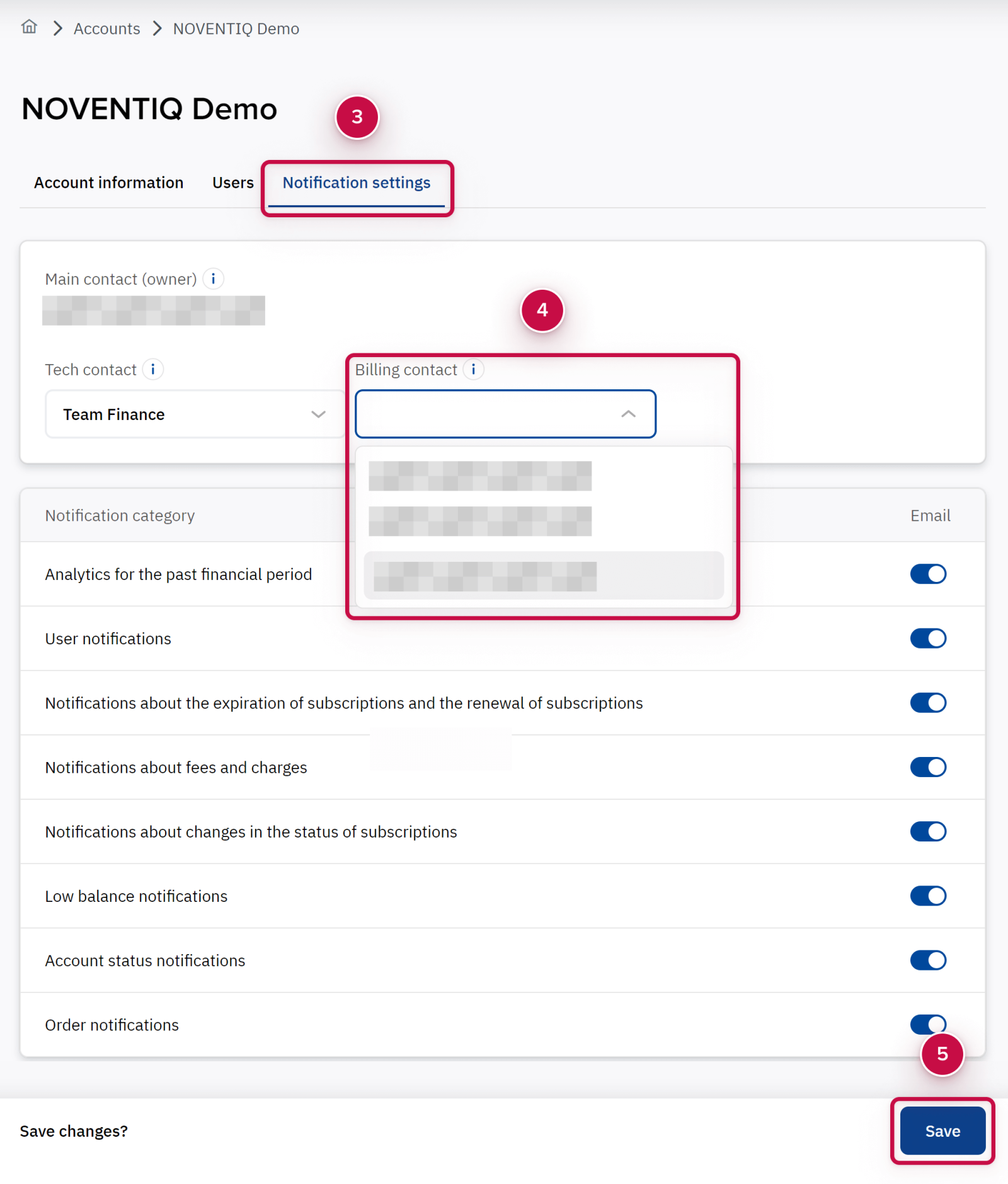Select second option in Billing contact list
The width and height of the screenshot is (1008, 1184).
pos(480,521)
